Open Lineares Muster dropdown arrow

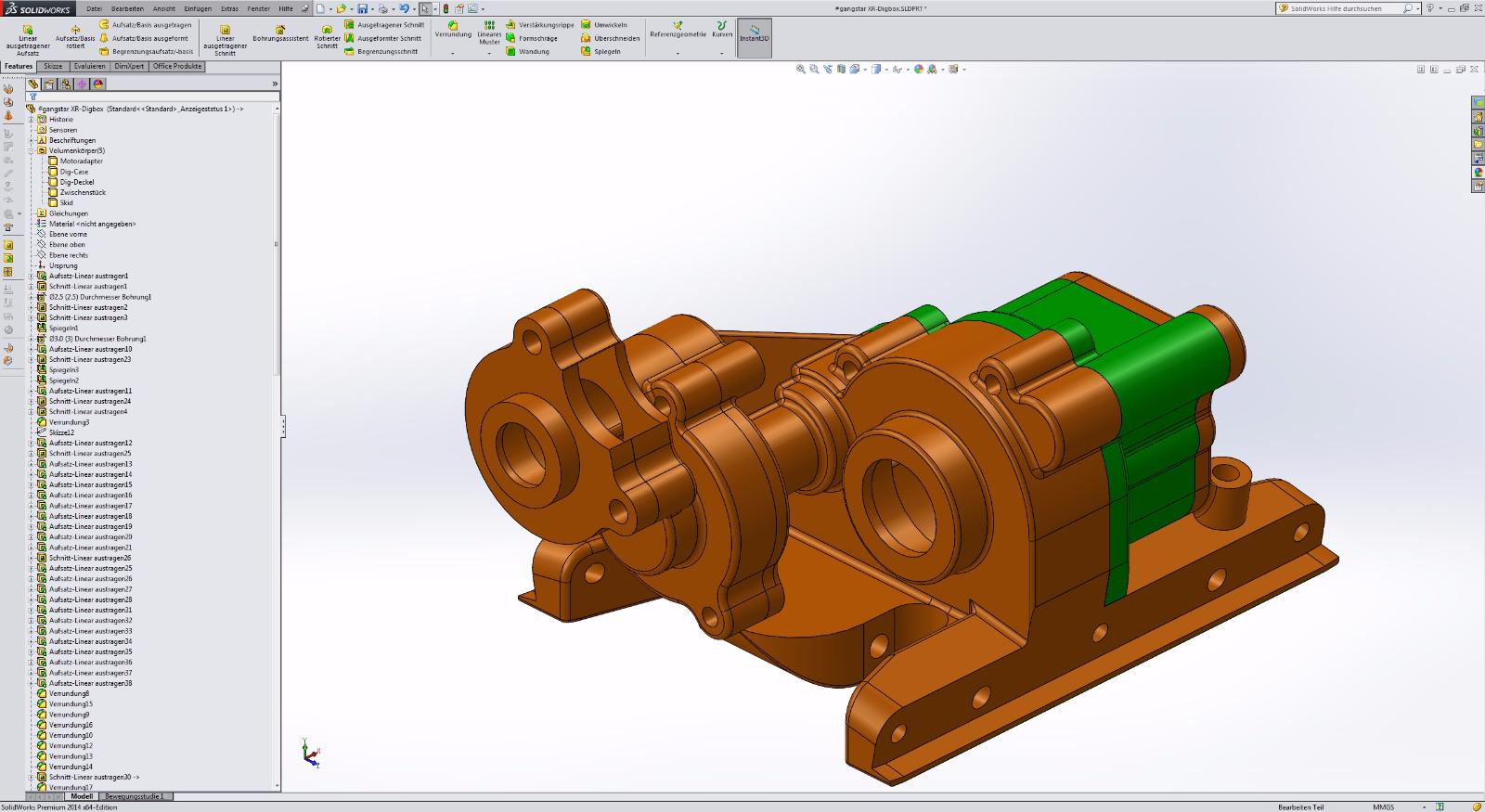click(489, 53)
